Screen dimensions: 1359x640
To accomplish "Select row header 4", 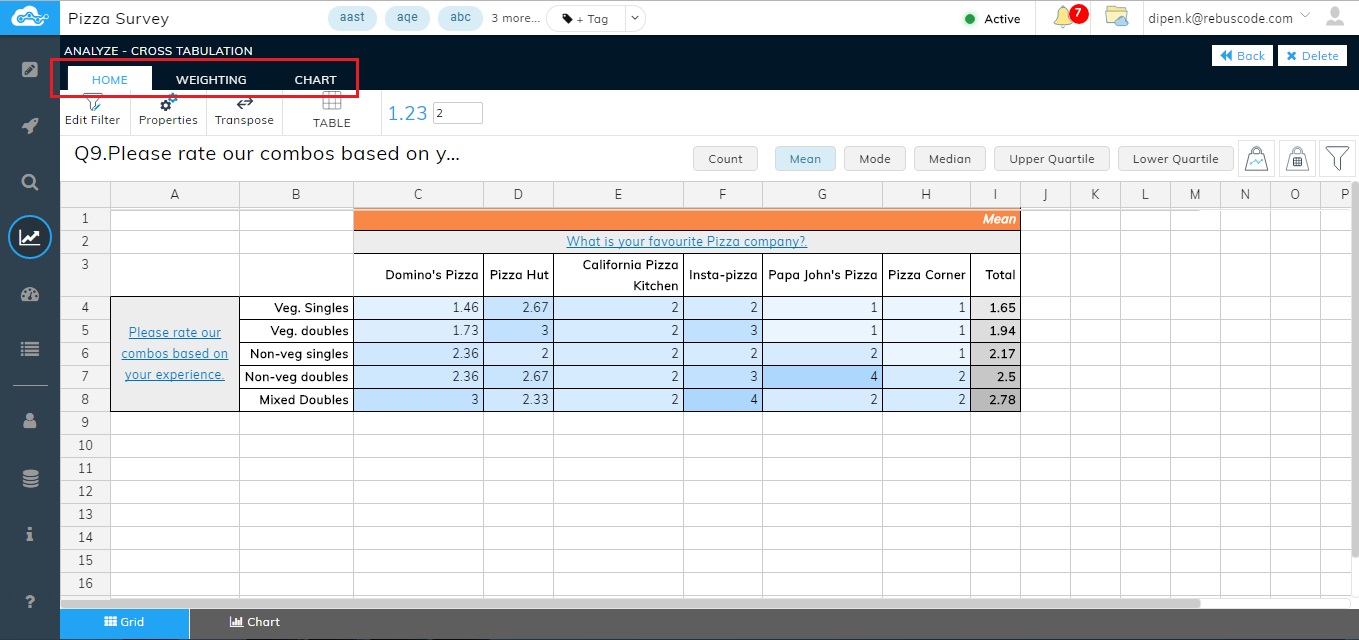I will 85,308.
